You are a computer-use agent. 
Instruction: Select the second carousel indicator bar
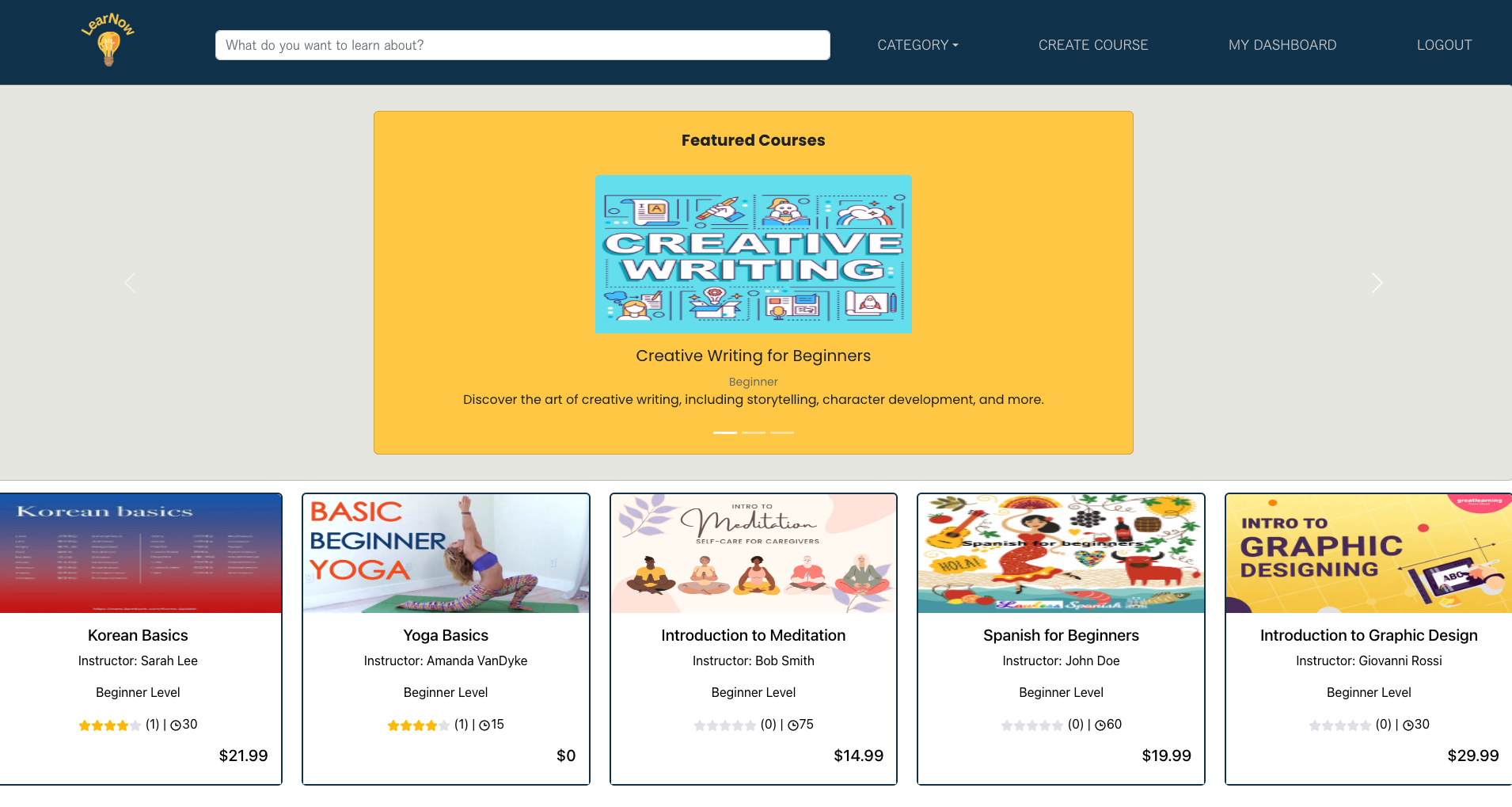pyautogui.click(x=754, y=432)
